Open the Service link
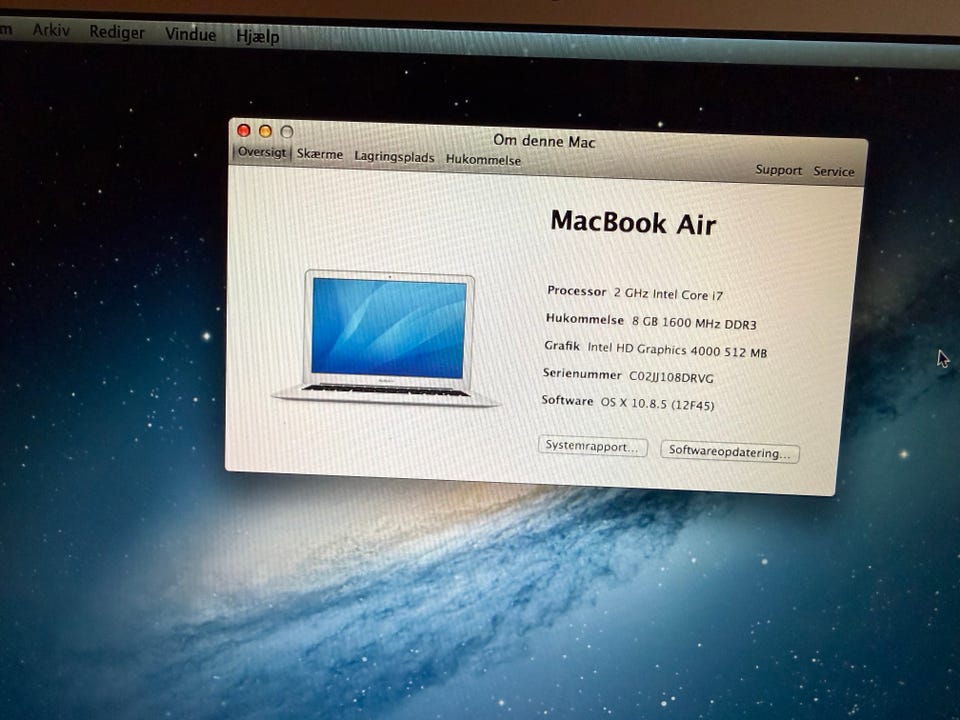960x720 pixels. click(x=833, y=171)
